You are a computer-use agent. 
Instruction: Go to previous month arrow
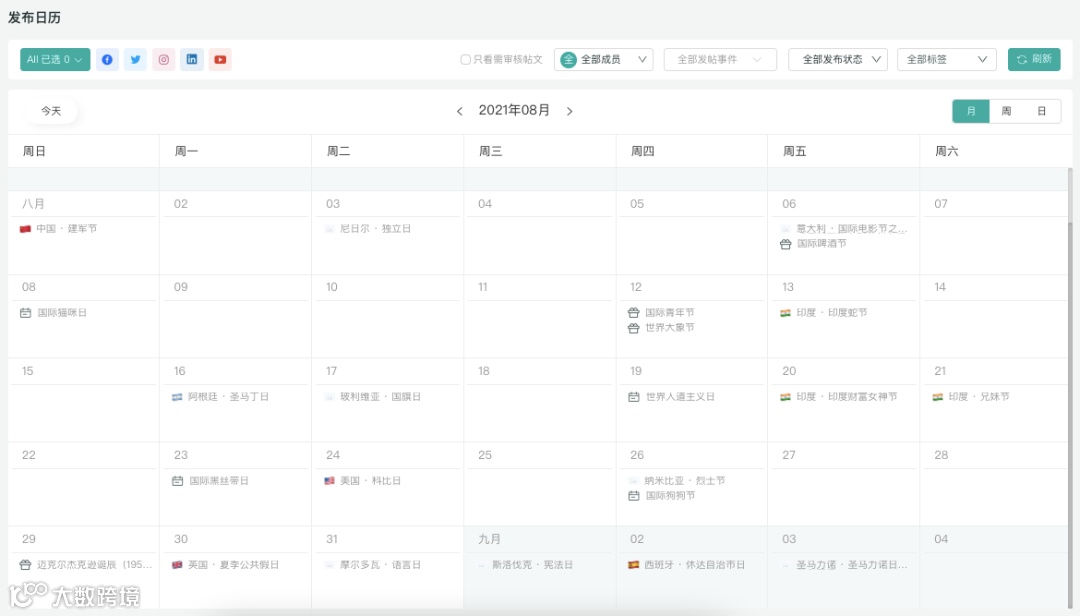(x=459, y=112)
